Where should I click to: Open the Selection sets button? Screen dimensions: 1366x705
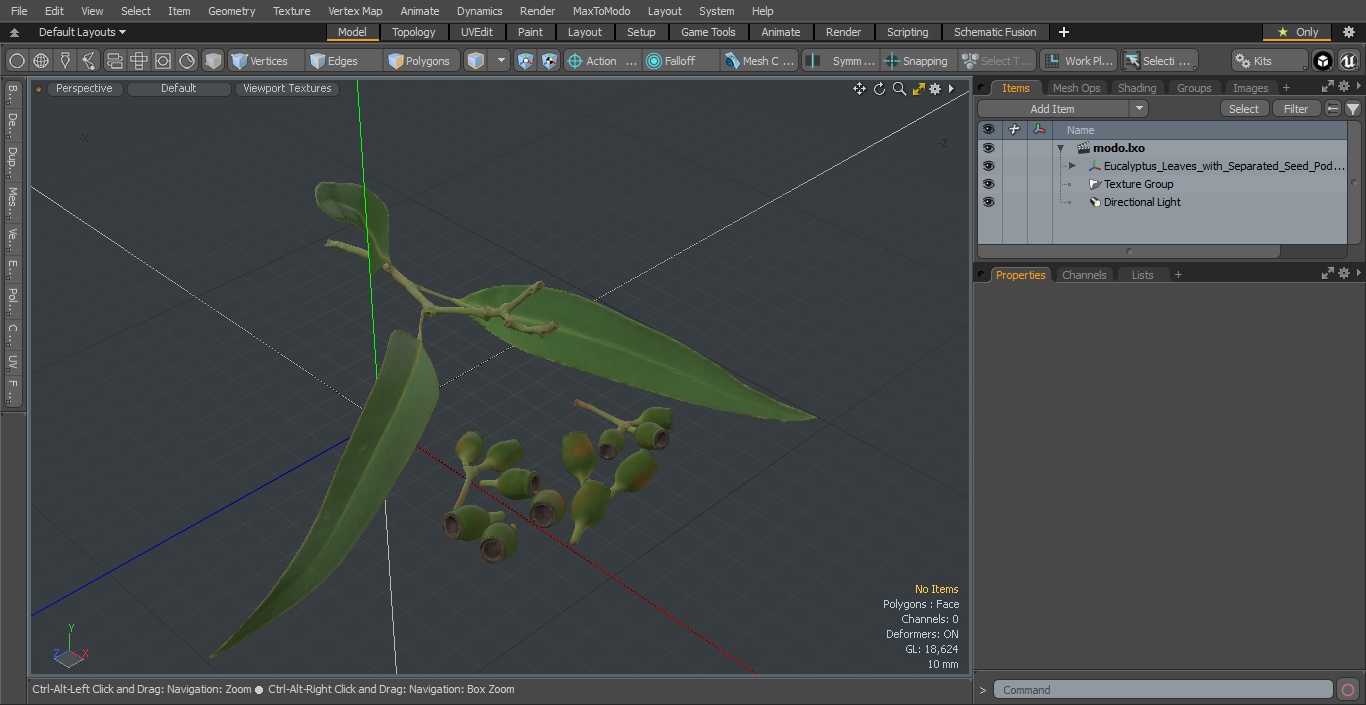click(x=1159, y=61)
